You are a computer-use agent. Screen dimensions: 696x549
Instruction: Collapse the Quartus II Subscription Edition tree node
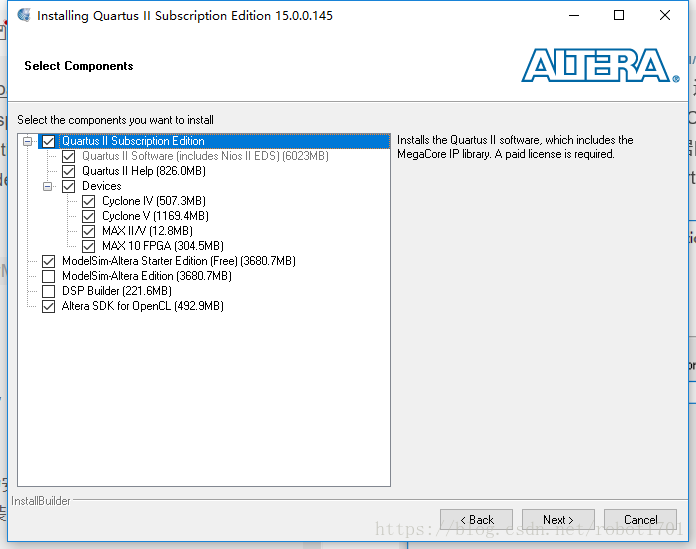28,142
